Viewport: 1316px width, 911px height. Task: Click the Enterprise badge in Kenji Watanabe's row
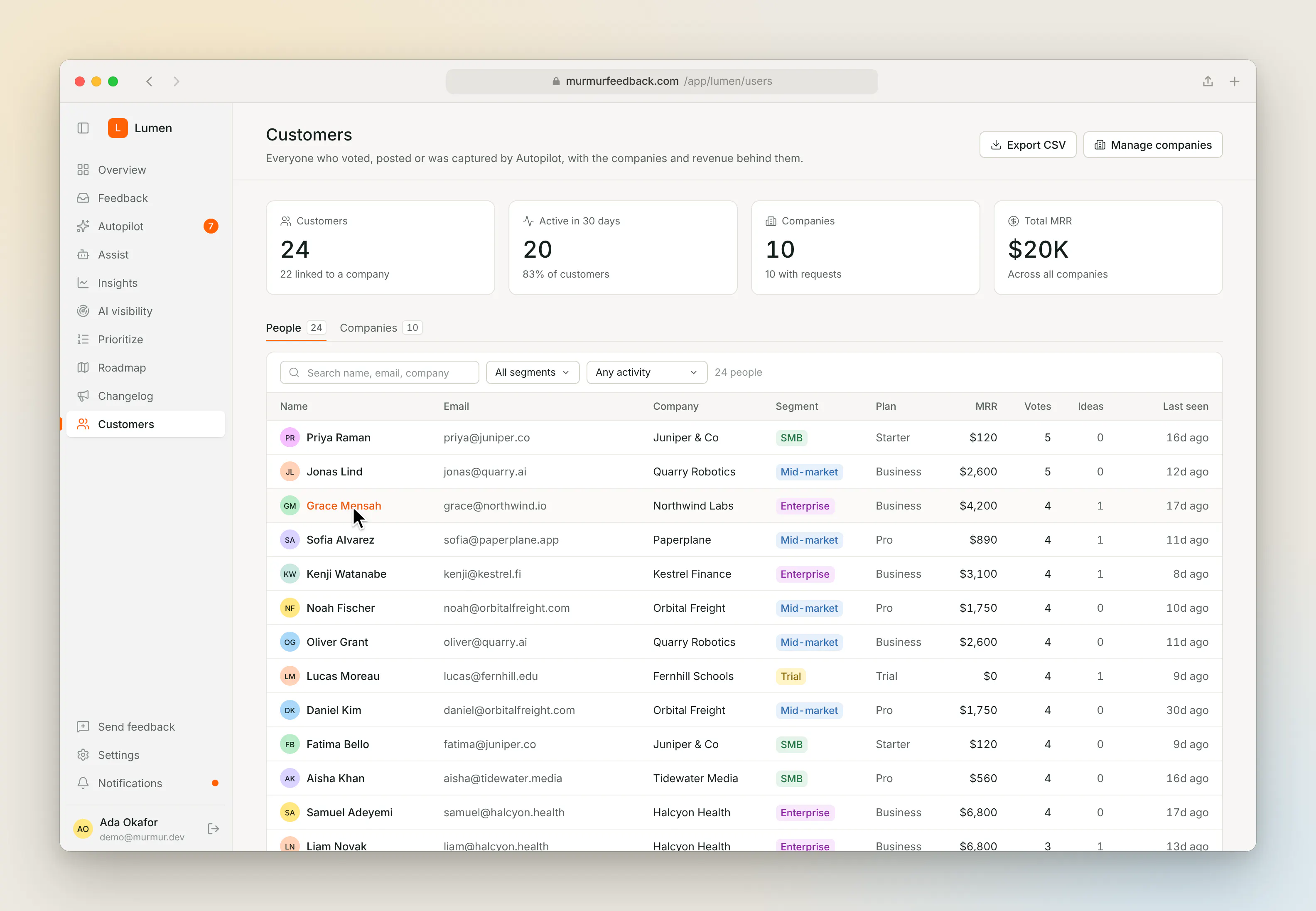coord(805,574)
